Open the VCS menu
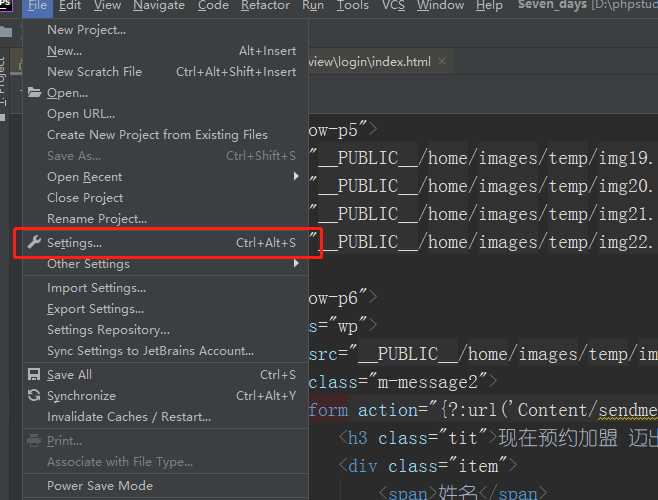Screen dimensions: 658x500 click(x=394, y=5)
